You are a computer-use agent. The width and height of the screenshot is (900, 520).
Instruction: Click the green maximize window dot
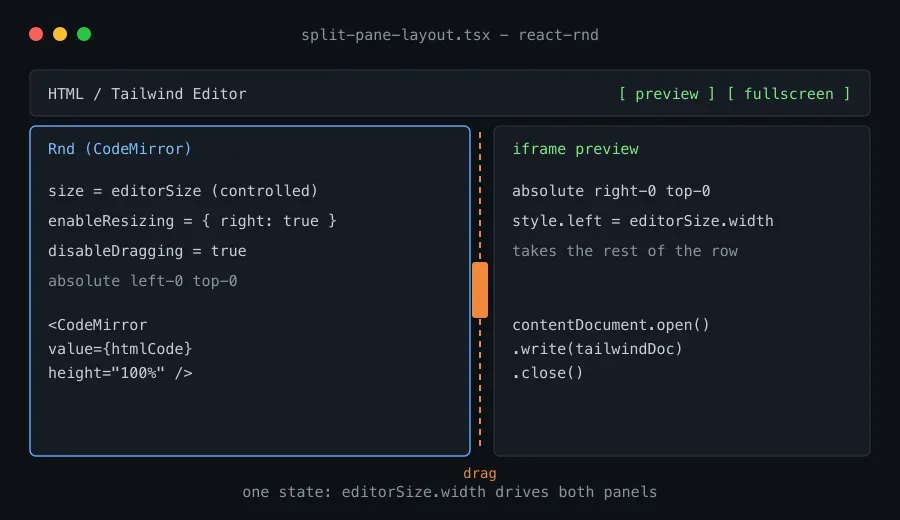tap(84, 34)
